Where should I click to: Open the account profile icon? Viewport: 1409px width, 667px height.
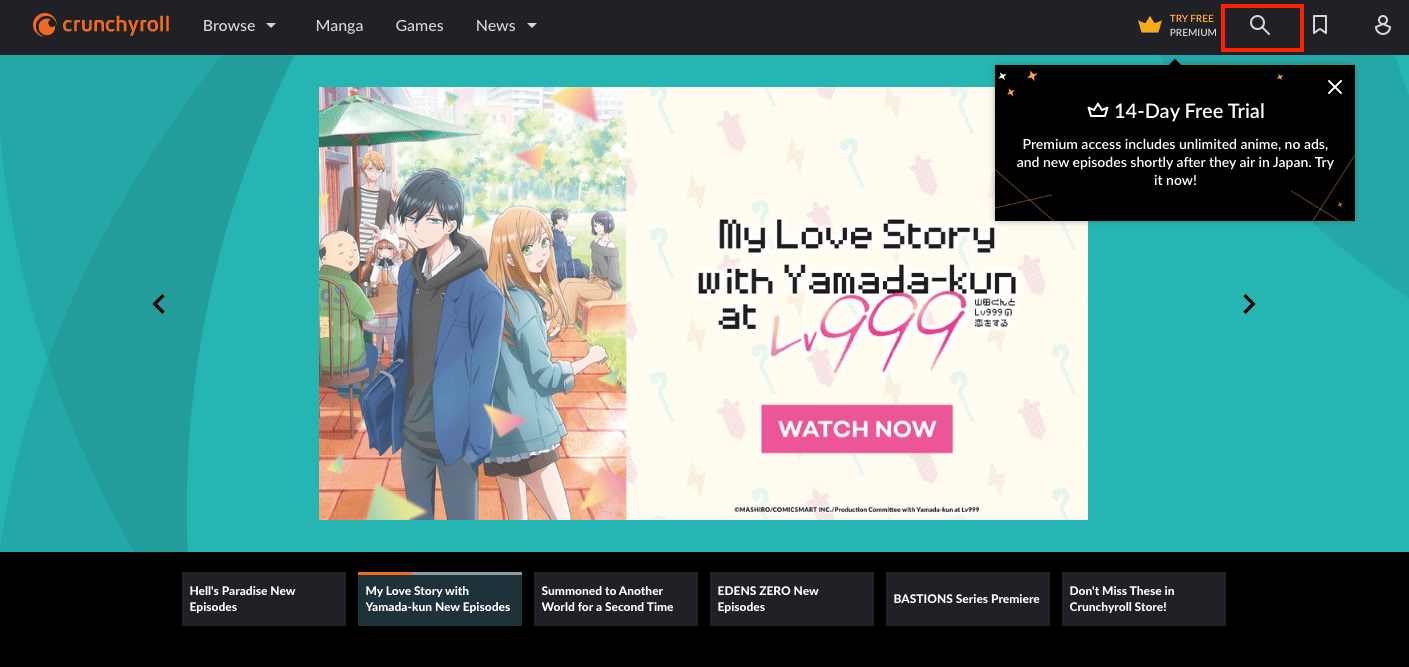point(1383,26)
